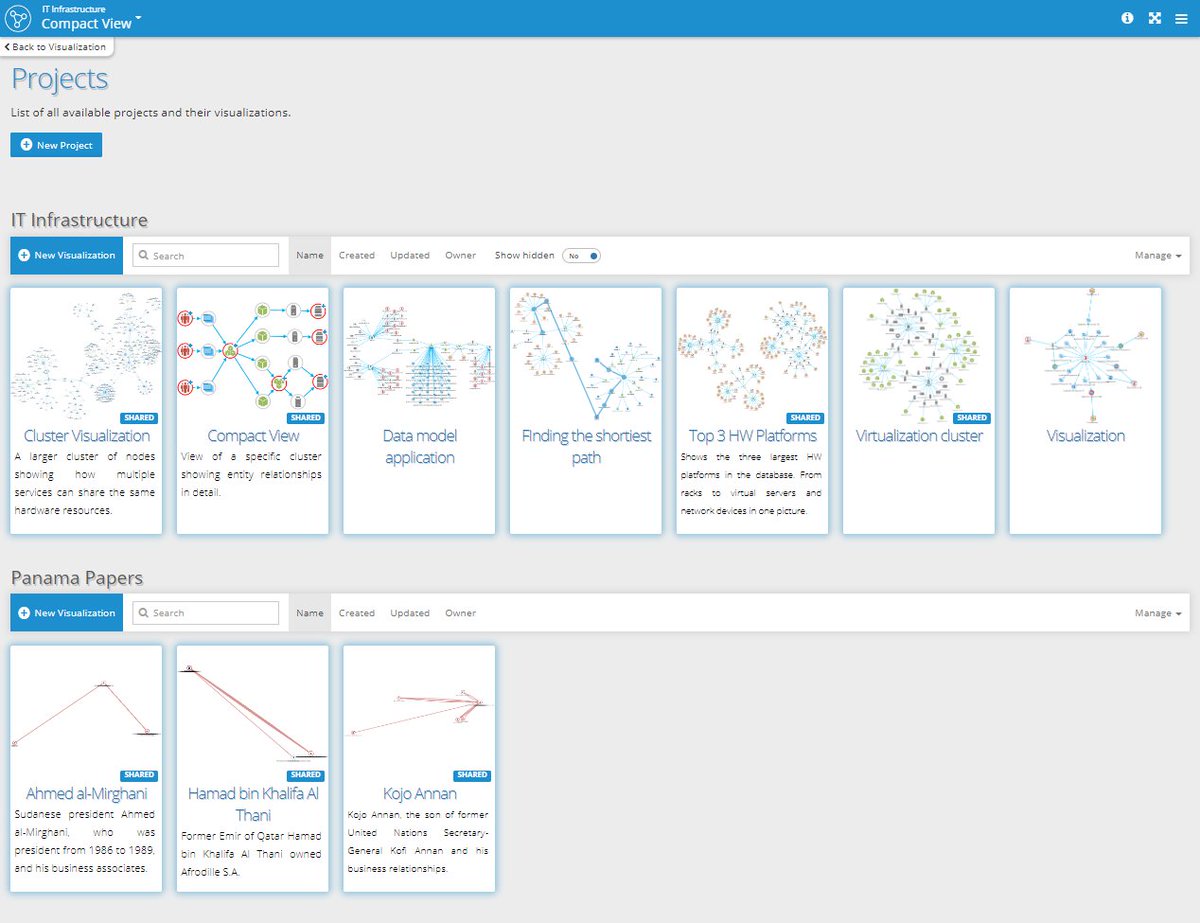Open Ahmed al-Mirghani title link

pos(87,793)
